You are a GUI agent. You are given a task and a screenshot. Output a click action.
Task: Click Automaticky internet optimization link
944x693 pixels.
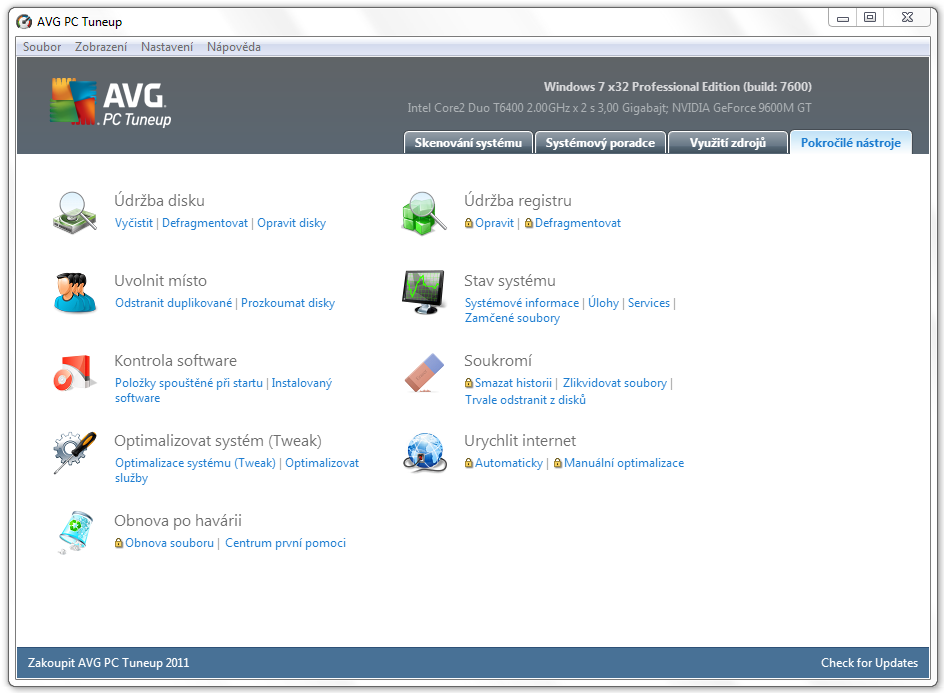pyautogui.click(x=509, y=463)
